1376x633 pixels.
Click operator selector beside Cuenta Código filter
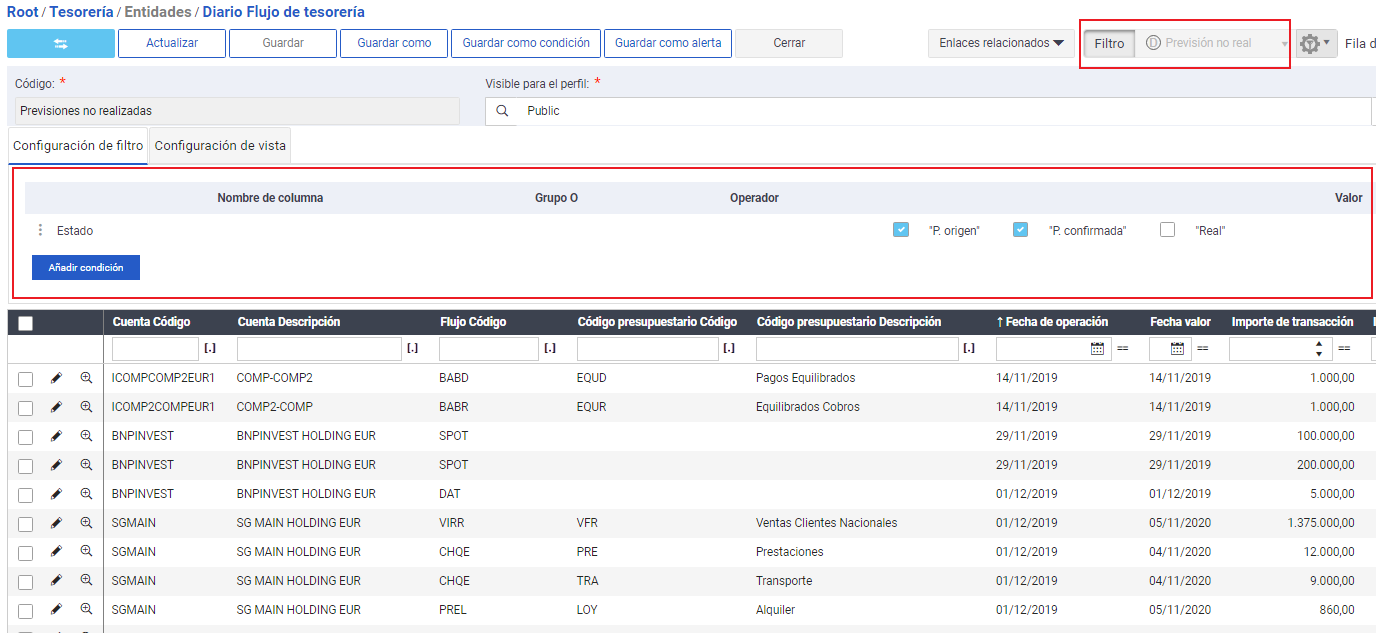[x=210, y=349]
